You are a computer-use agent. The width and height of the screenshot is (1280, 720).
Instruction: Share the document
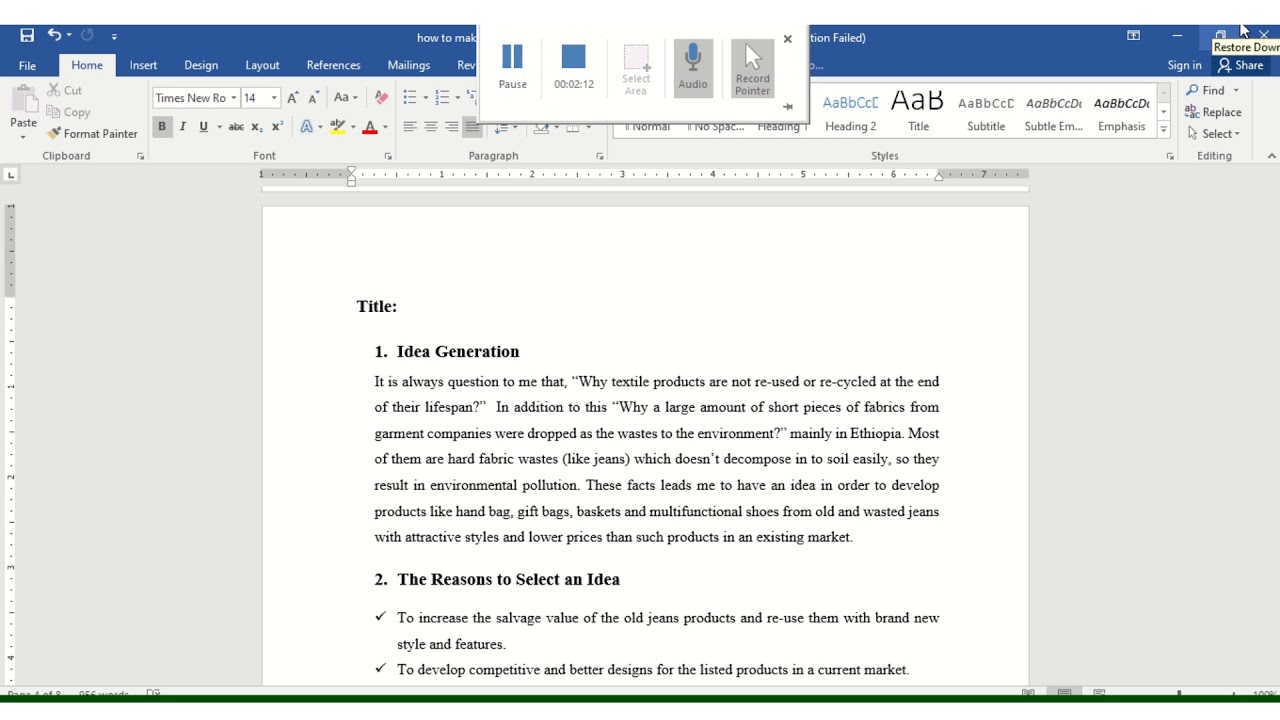1241,65
